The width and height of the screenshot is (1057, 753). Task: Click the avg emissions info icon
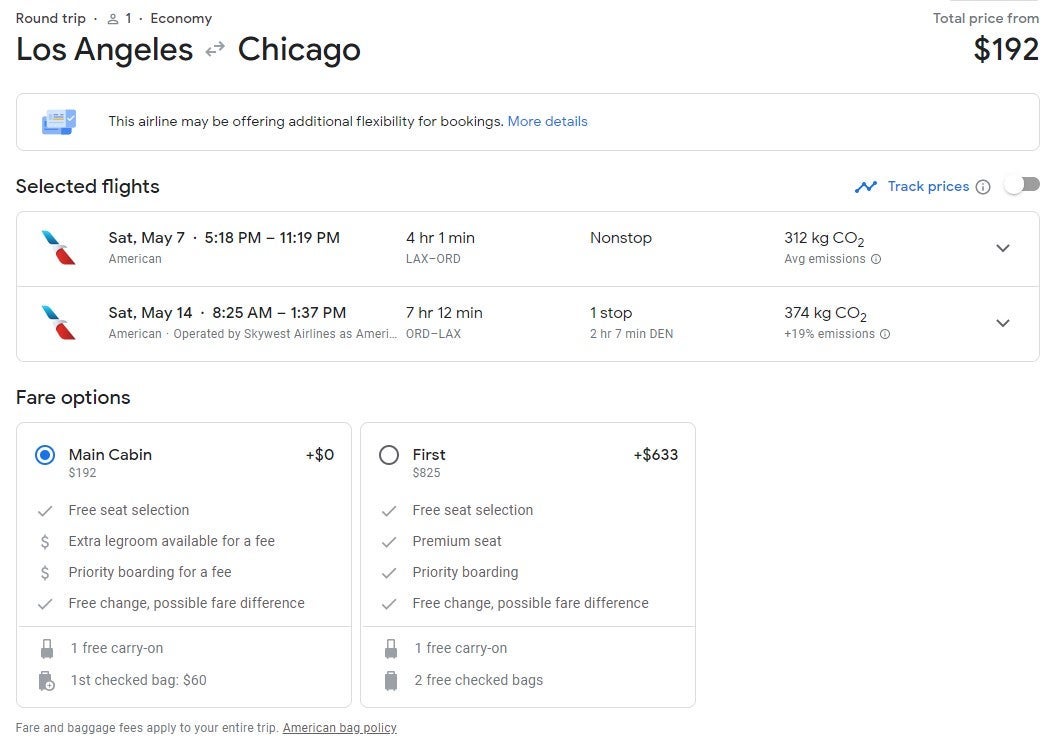[876, 259]
